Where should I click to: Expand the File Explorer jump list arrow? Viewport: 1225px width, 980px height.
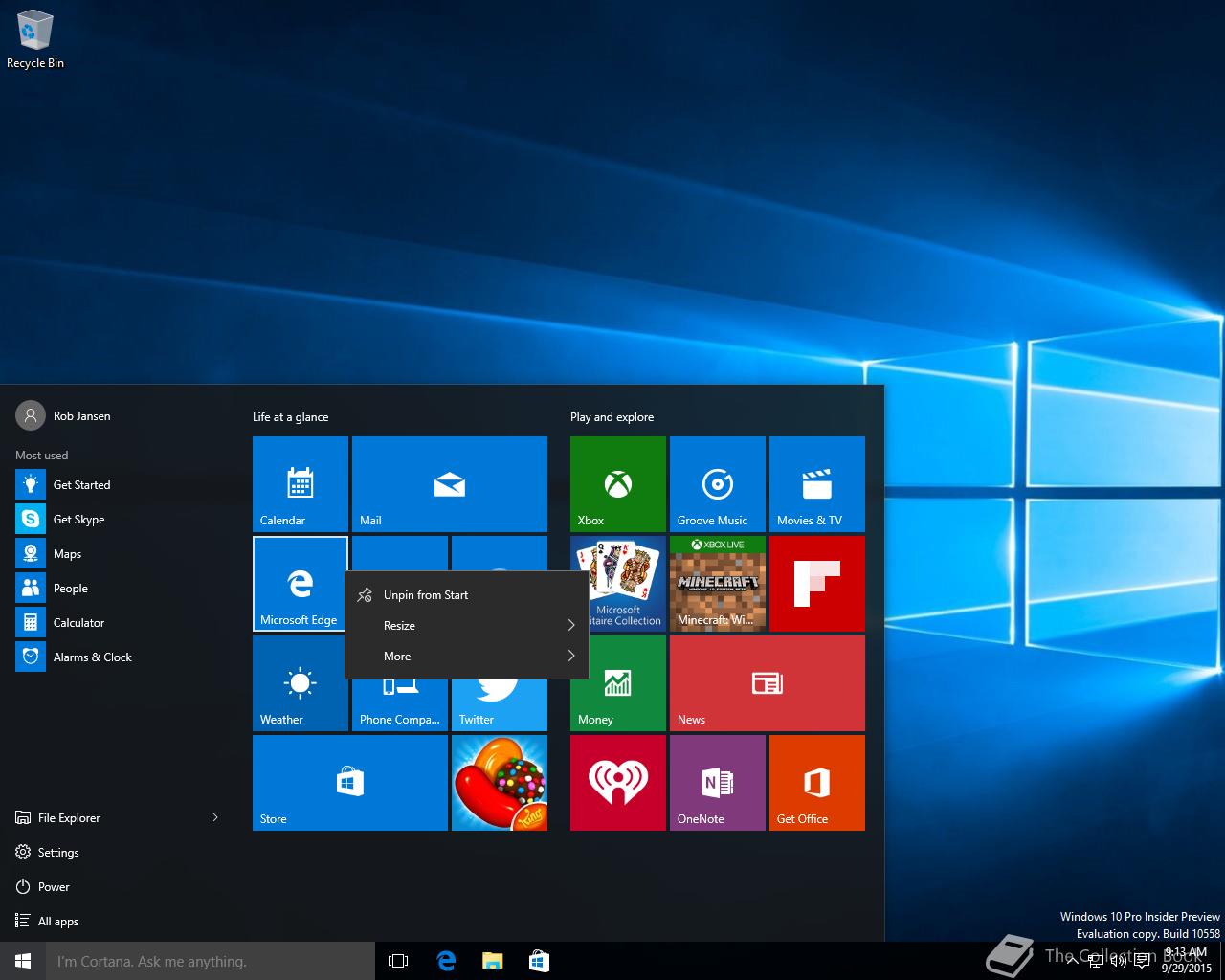215,818
